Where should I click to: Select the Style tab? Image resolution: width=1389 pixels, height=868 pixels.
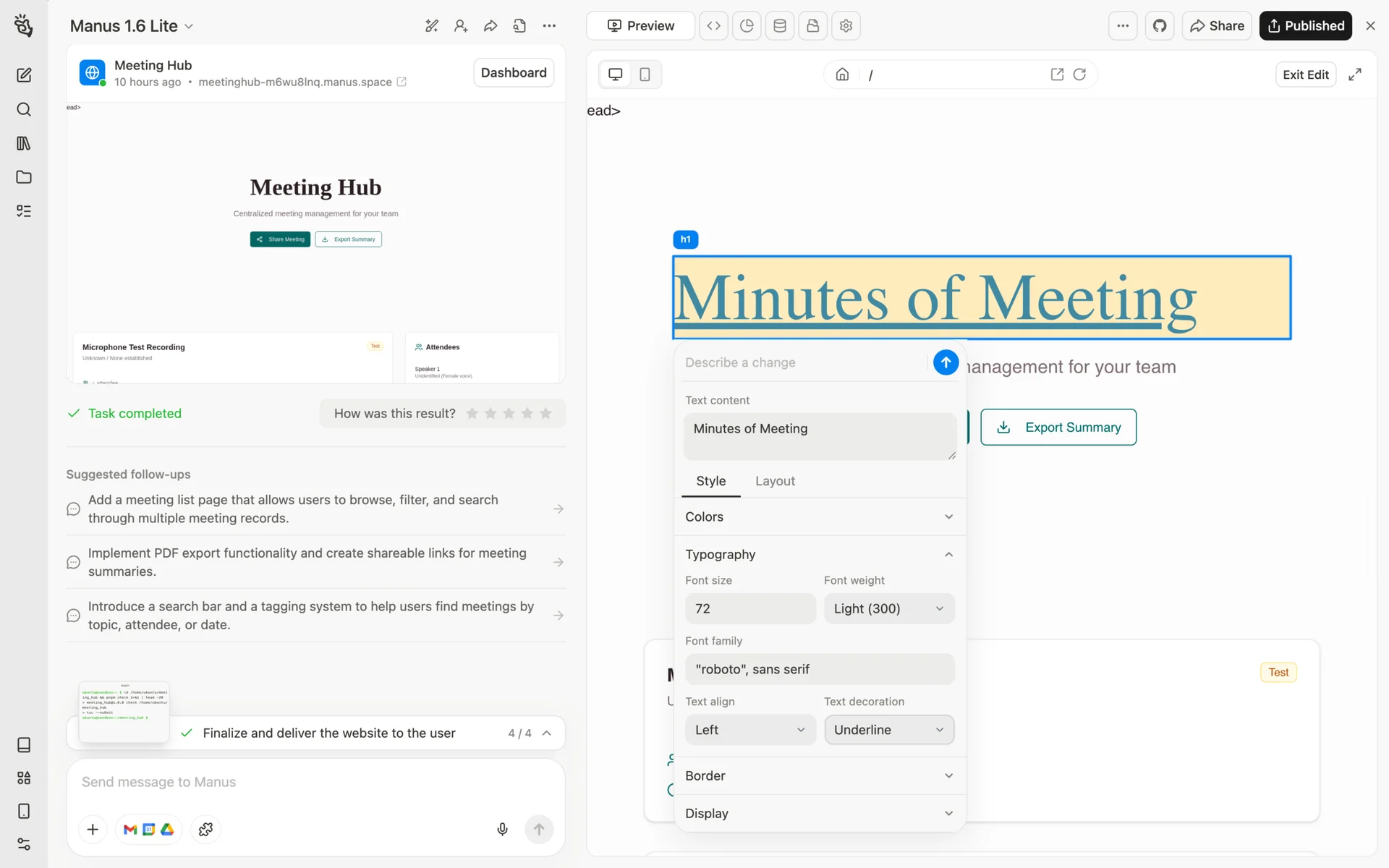[710, 481]
